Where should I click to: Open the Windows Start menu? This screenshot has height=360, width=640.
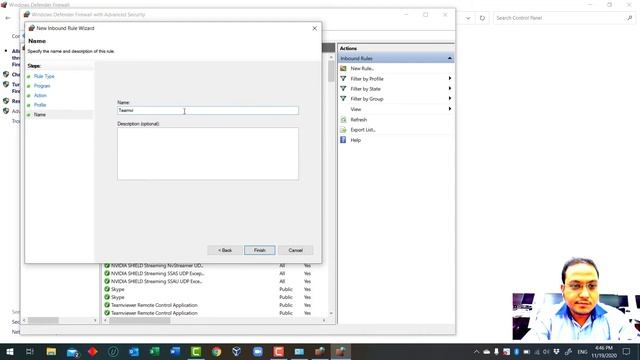(9, 351)
